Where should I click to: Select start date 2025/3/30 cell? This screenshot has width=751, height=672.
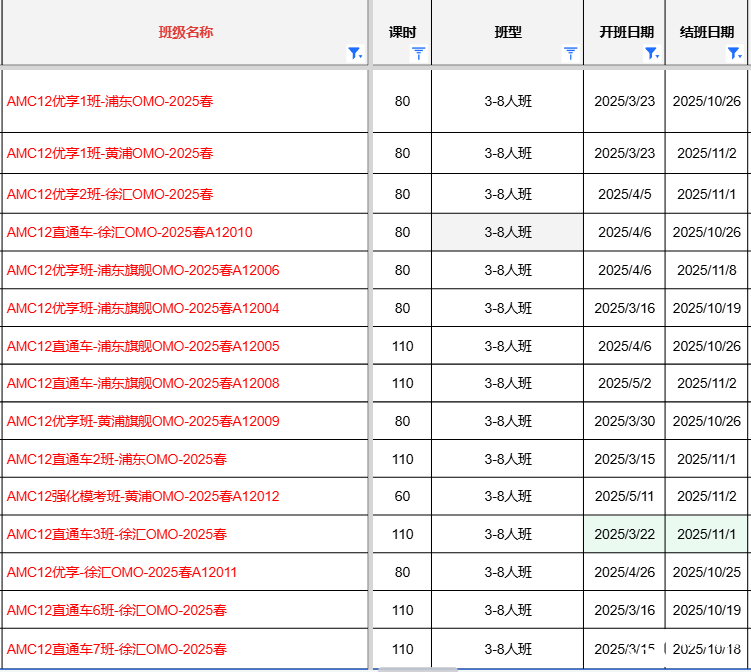(x=625, y=421)
